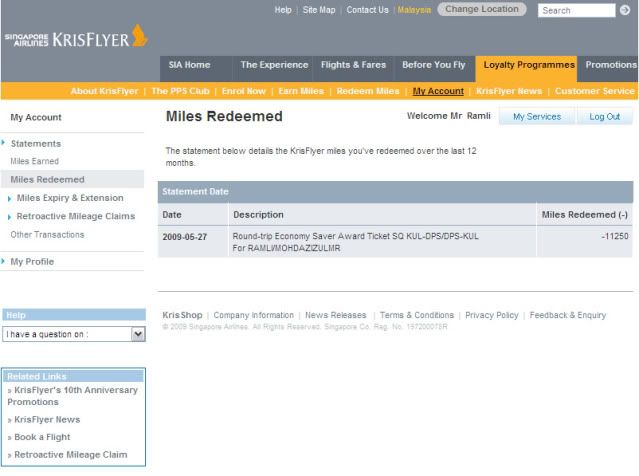The width and height of the screenshot is (639, 476).
Task: Click the Statement Date table heading
Action: (195, 192)
